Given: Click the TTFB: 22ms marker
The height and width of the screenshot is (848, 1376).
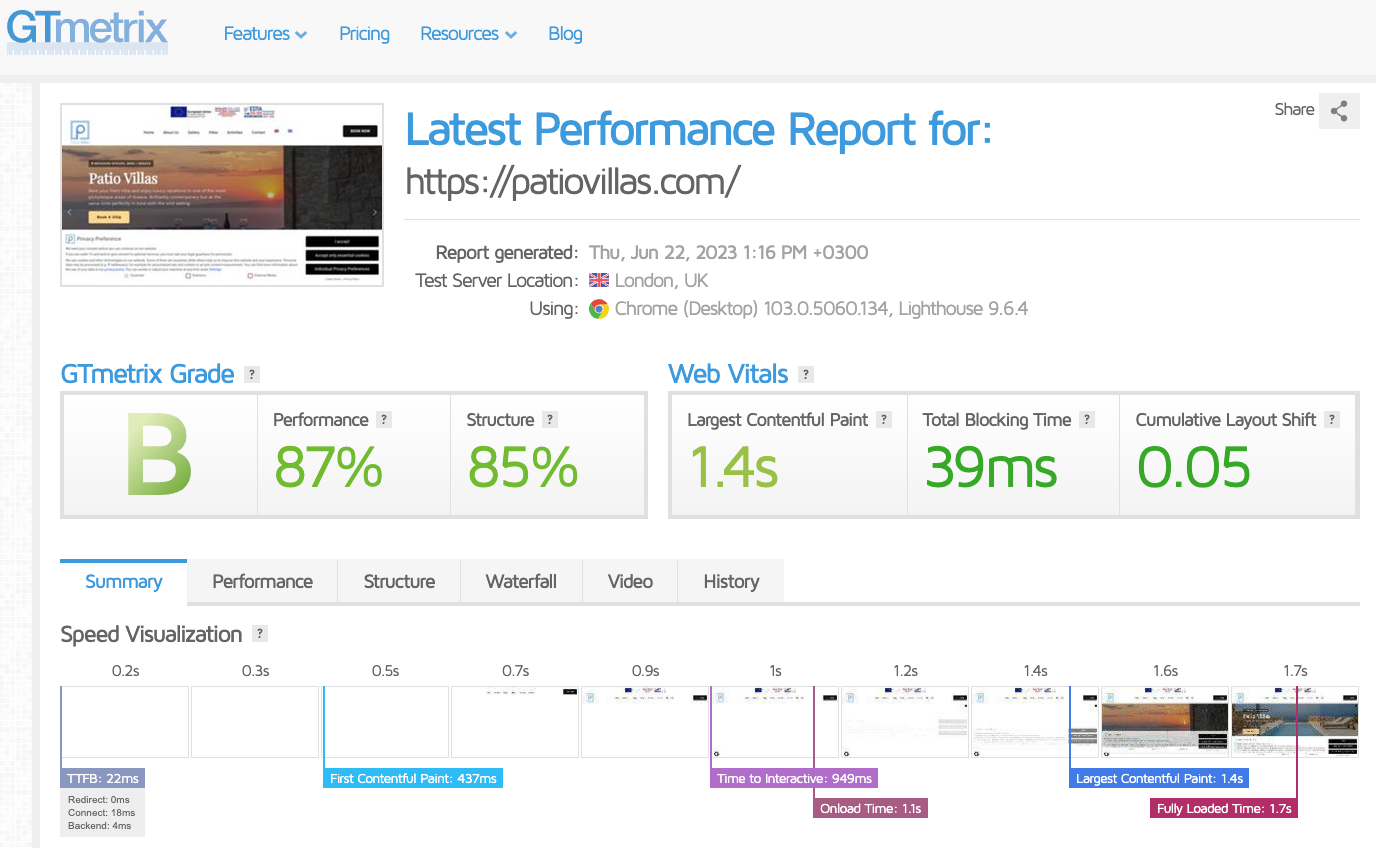Looking at the screenshot, I should [x=103, y=779].
